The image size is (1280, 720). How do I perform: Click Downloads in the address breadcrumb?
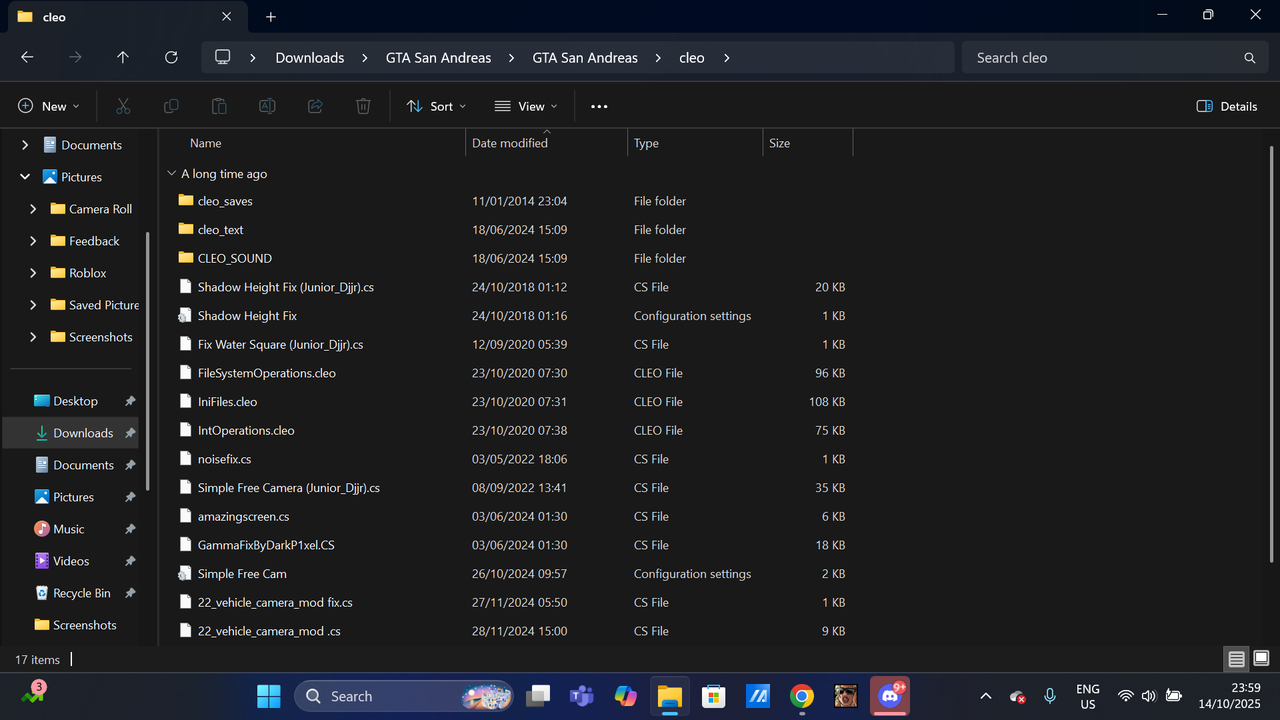[x=310, y=58]
